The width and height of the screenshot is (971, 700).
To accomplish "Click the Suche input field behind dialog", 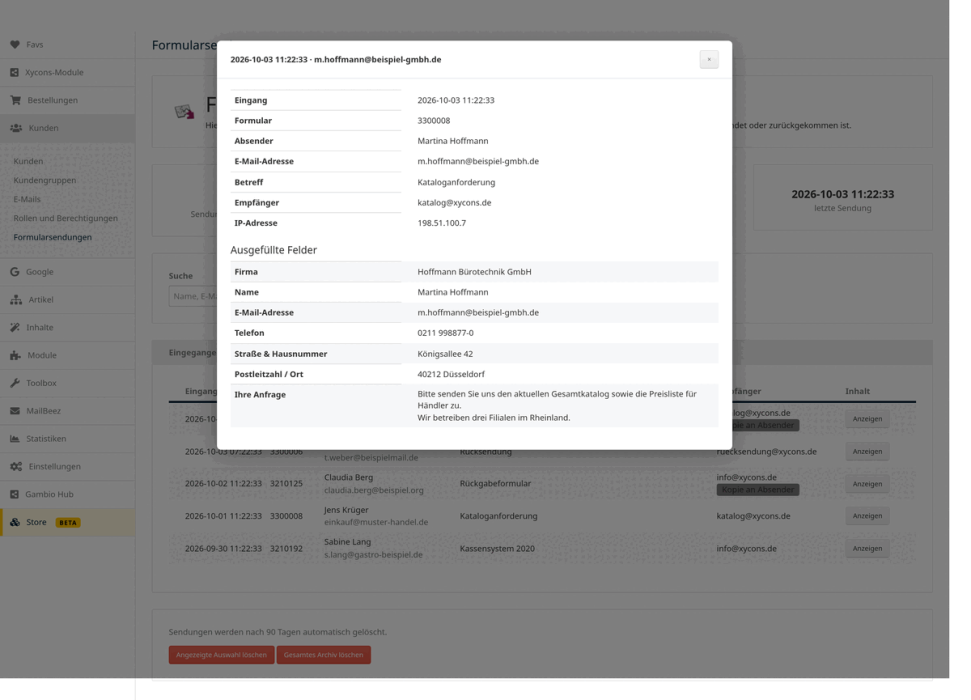I will pos(193,296).
